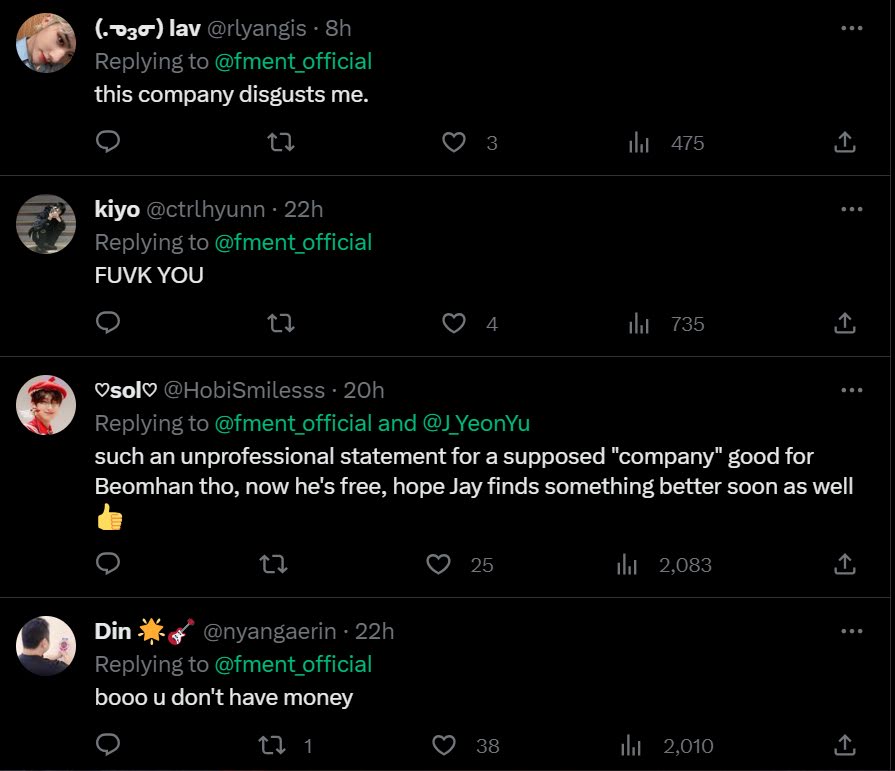The height and width of the screenshot is (771, 895).
Task: Like sol's tweet with 25 likes
Action: (439, 565)
